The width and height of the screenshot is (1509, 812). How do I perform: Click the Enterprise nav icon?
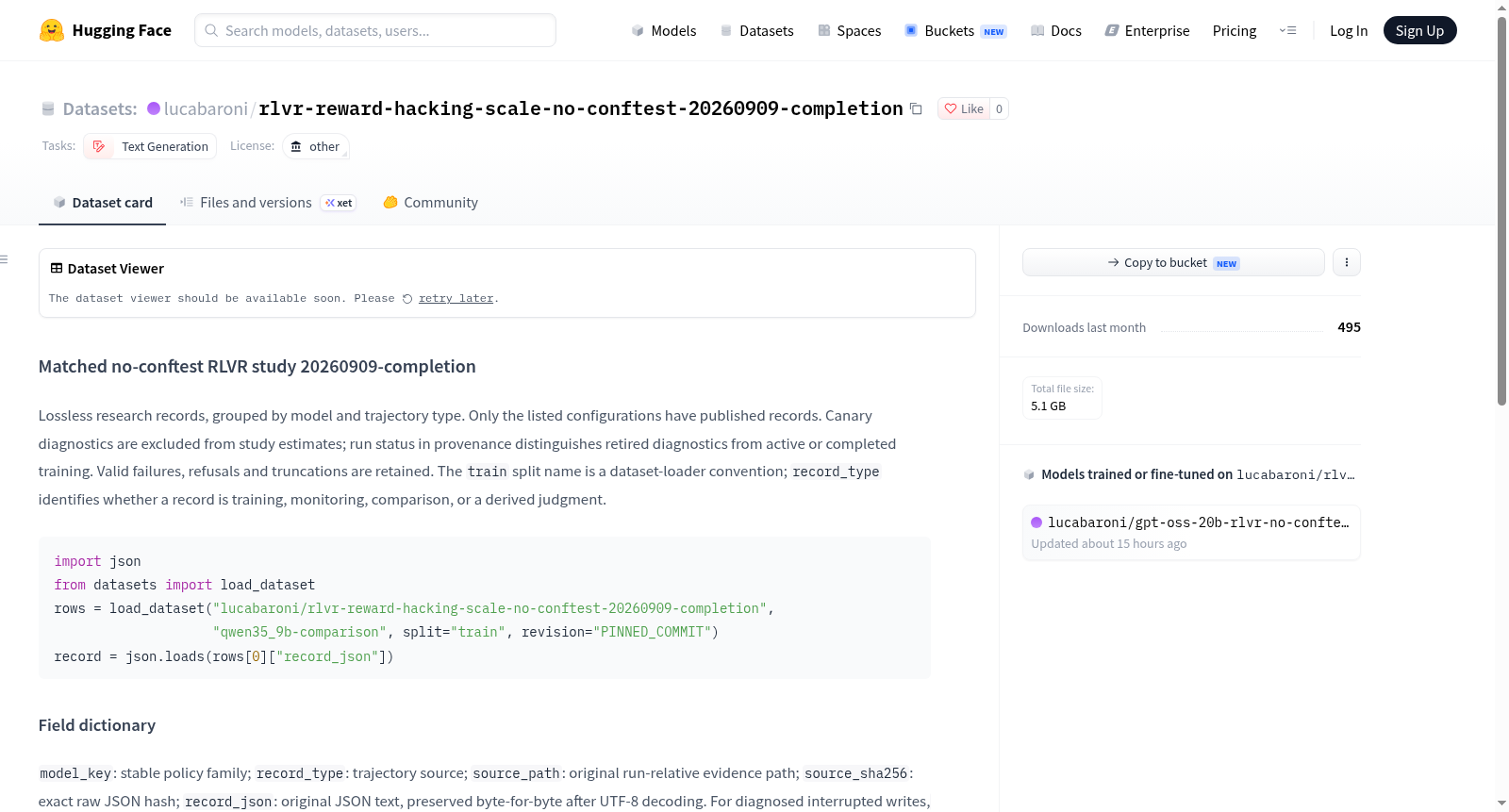[1112, 30]
